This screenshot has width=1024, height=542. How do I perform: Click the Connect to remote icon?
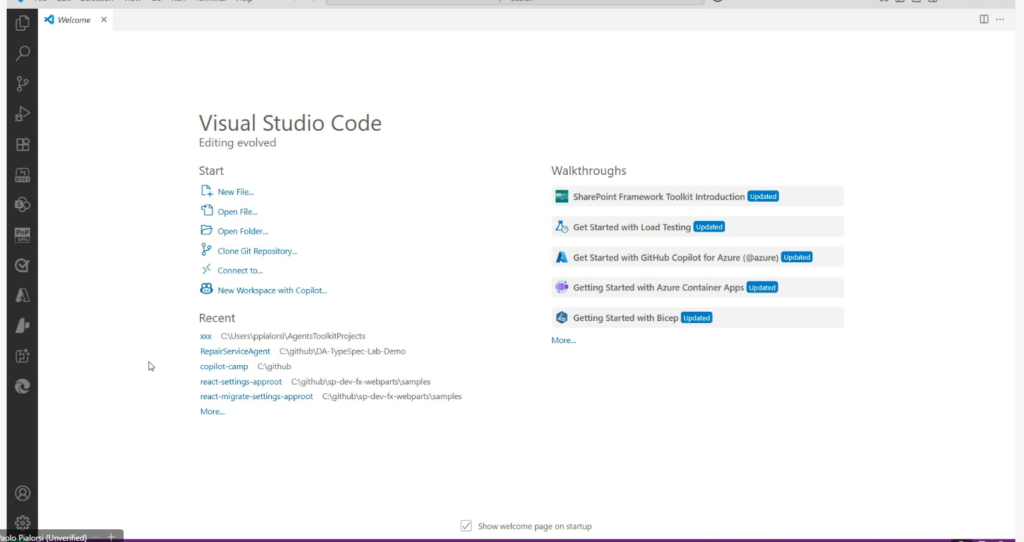206,269
